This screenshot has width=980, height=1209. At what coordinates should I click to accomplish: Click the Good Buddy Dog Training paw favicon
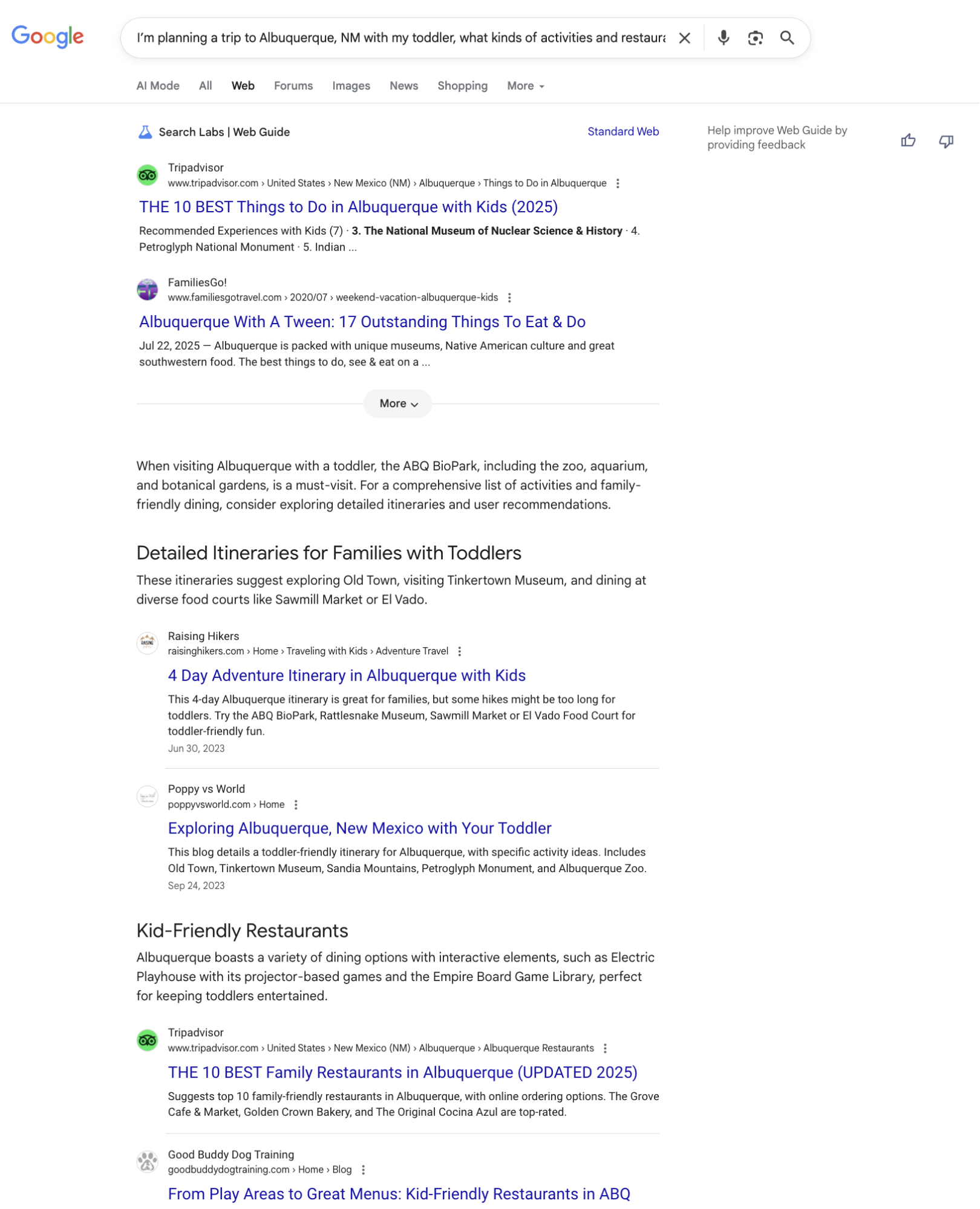tap(148, 1162)
